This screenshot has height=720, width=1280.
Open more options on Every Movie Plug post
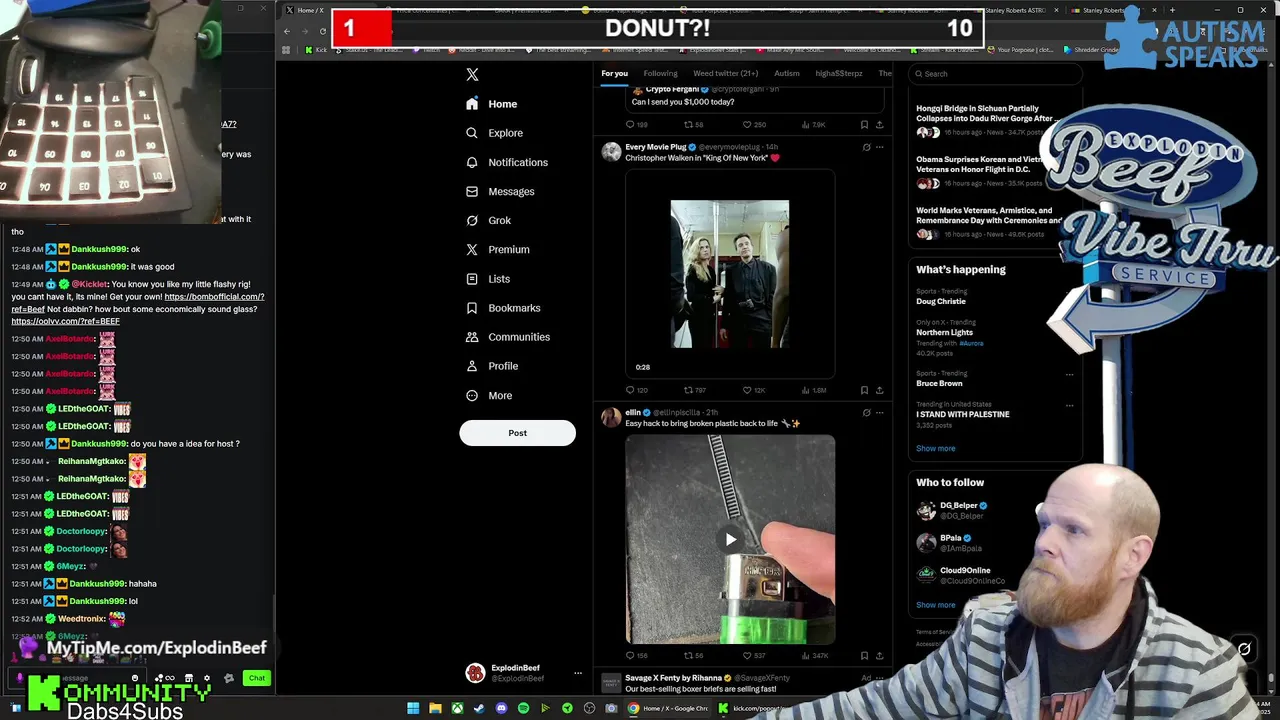(x=879, y=147)
